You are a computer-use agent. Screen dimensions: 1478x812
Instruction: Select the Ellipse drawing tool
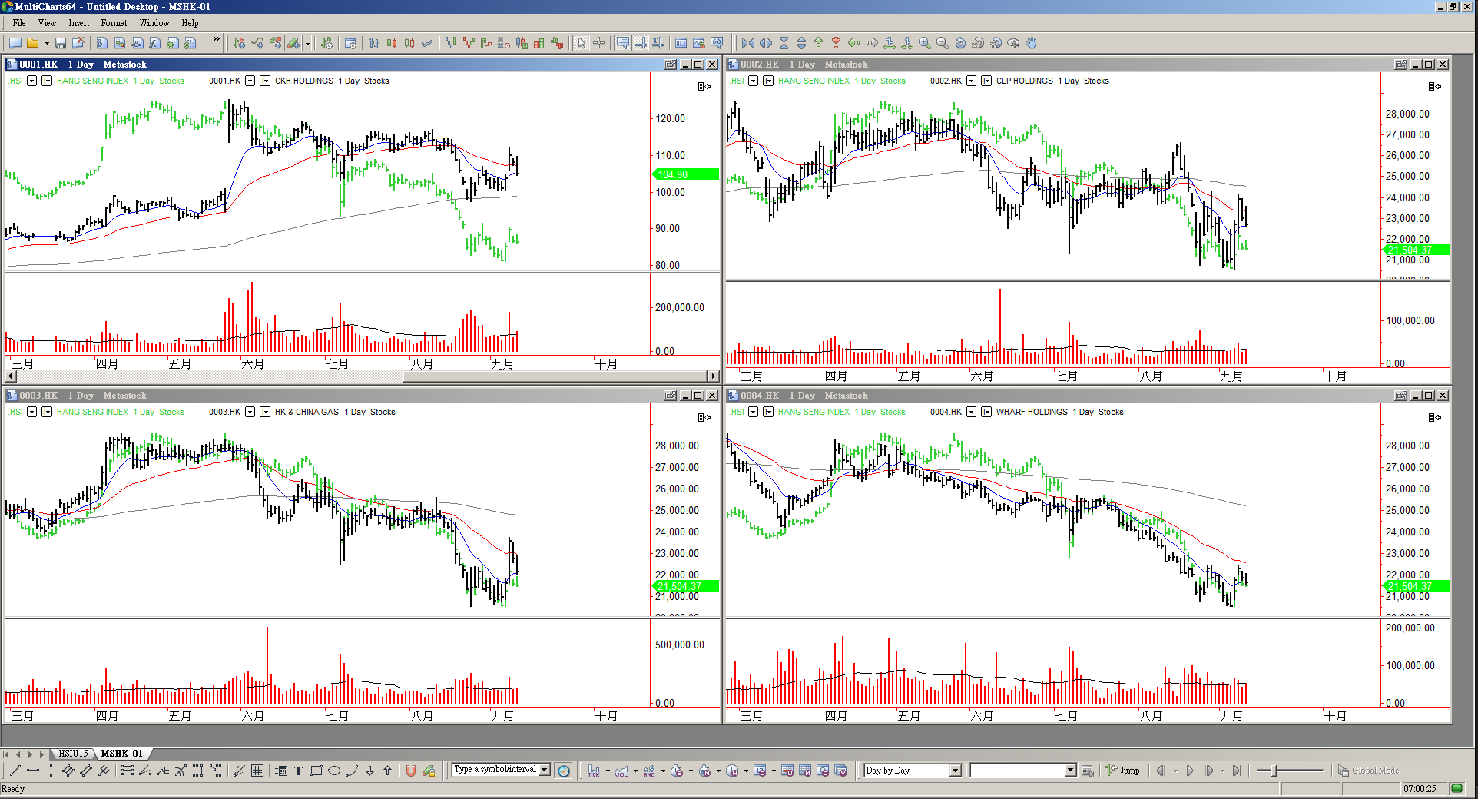tap(334, 771)
